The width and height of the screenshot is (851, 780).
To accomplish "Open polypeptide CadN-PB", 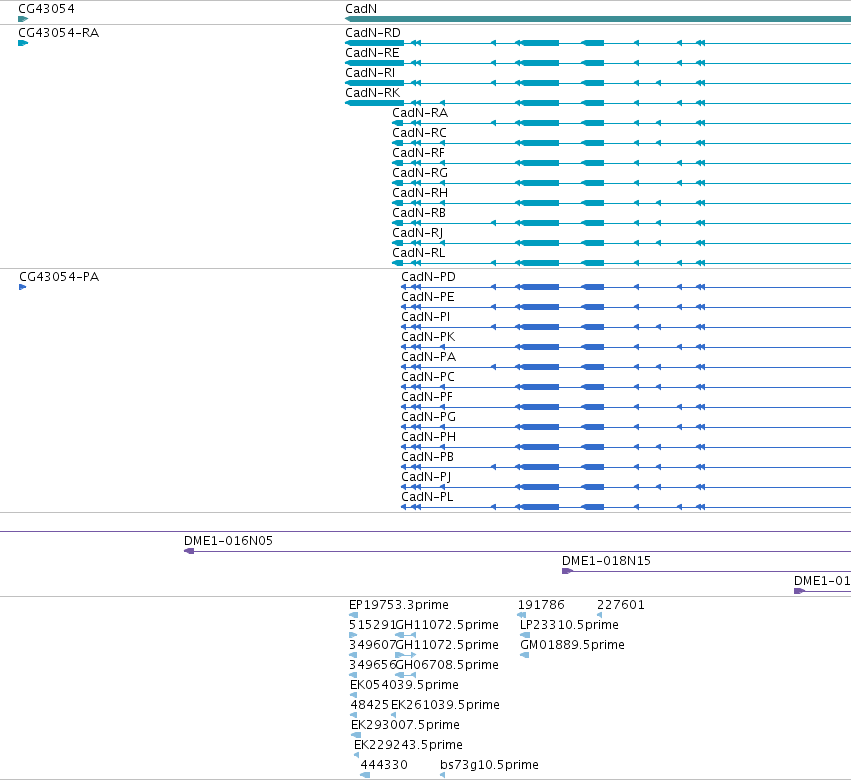I will pos(428,457).
